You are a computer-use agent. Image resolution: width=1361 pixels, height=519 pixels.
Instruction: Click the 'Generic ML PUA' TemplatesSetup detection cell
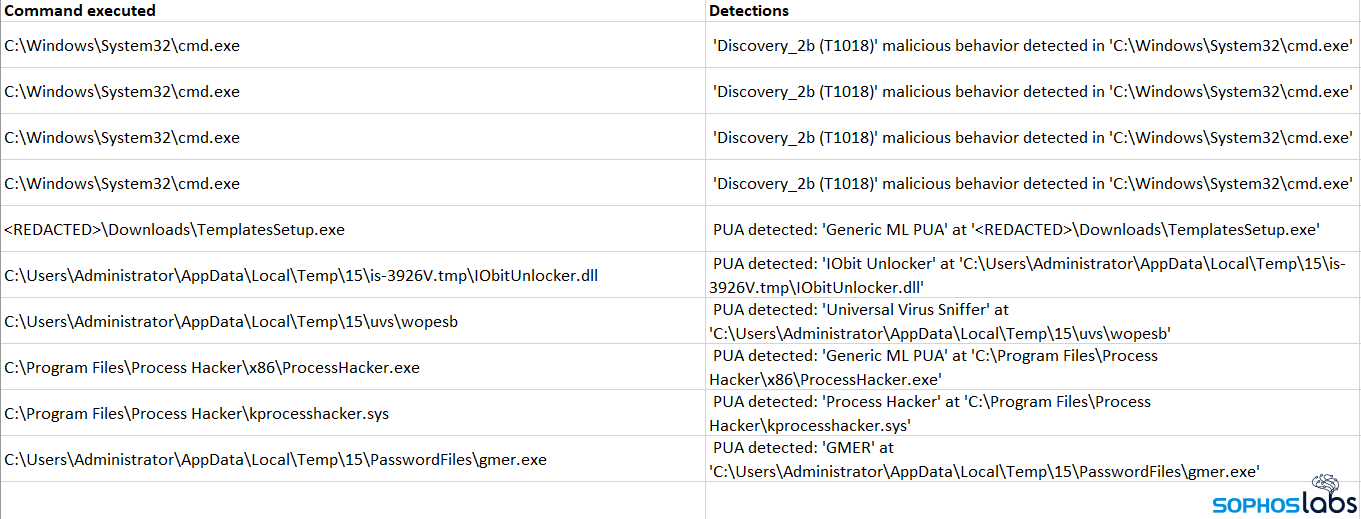(1016, 229)
